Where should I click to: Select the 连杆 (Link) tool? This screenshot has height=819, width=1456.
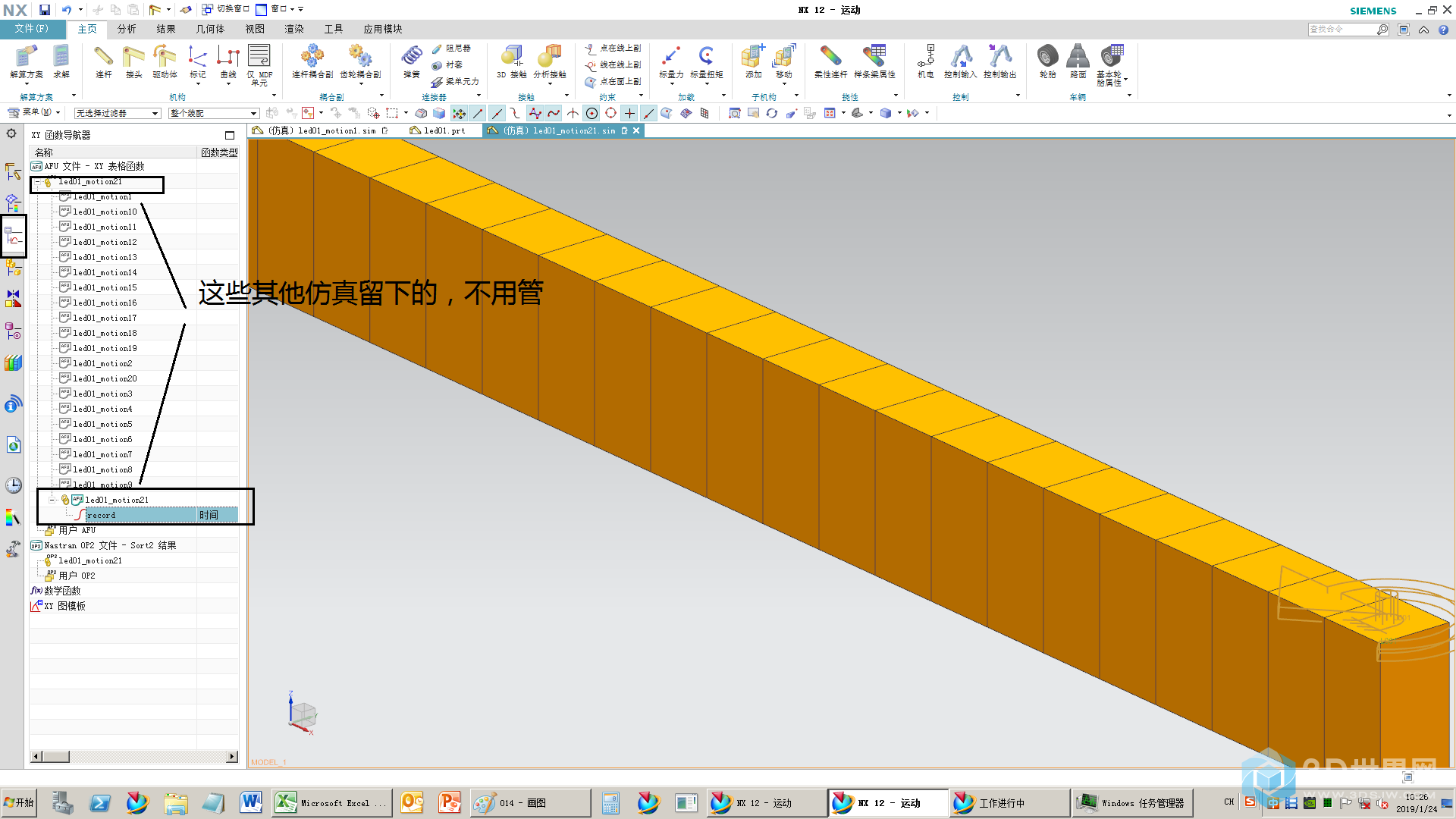[x=104, y=61]
